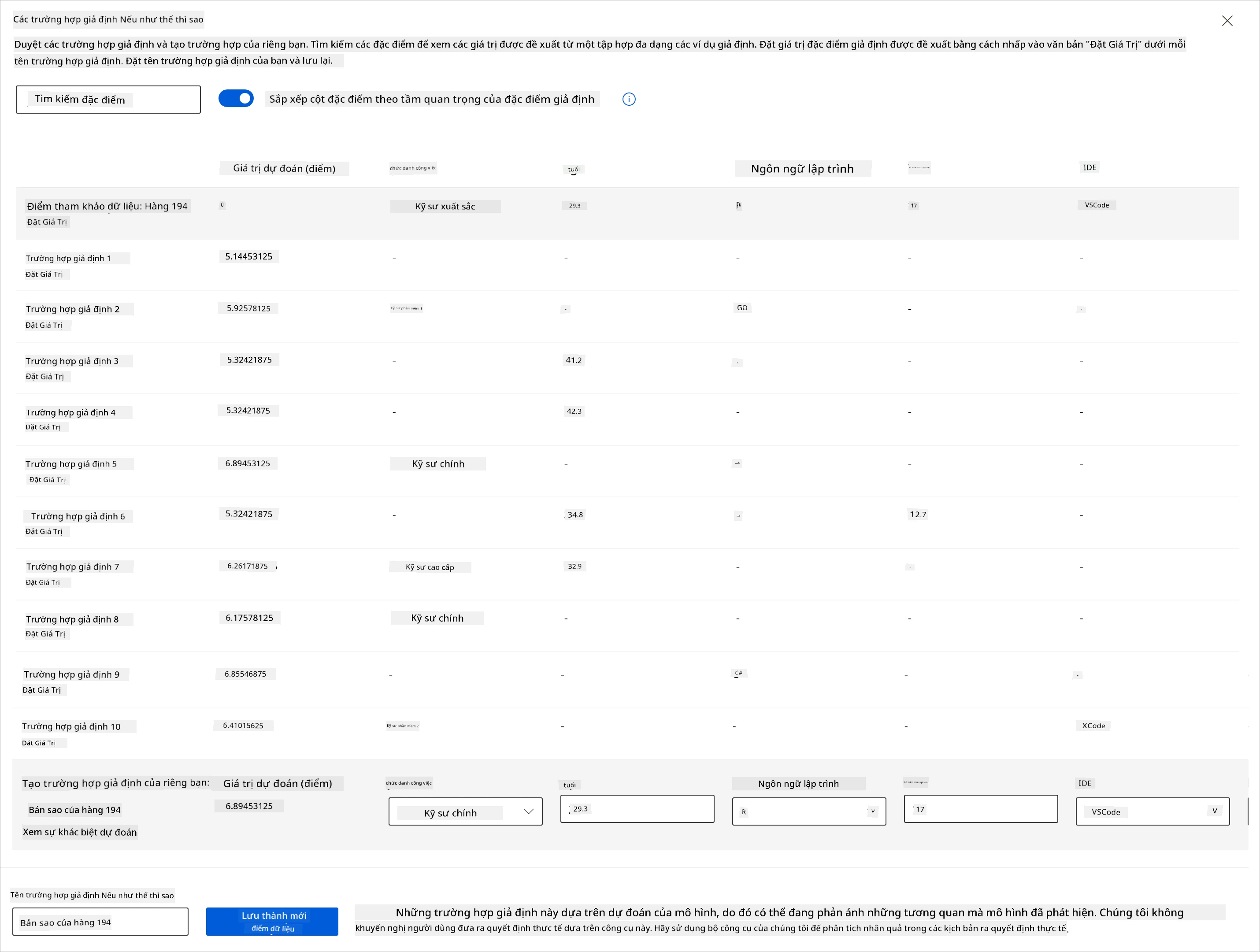Toggle sorting features by counterfactual importance
The width and height of the screenshot is (1260, 952).
pyautogui.click(x=236, y=99)
